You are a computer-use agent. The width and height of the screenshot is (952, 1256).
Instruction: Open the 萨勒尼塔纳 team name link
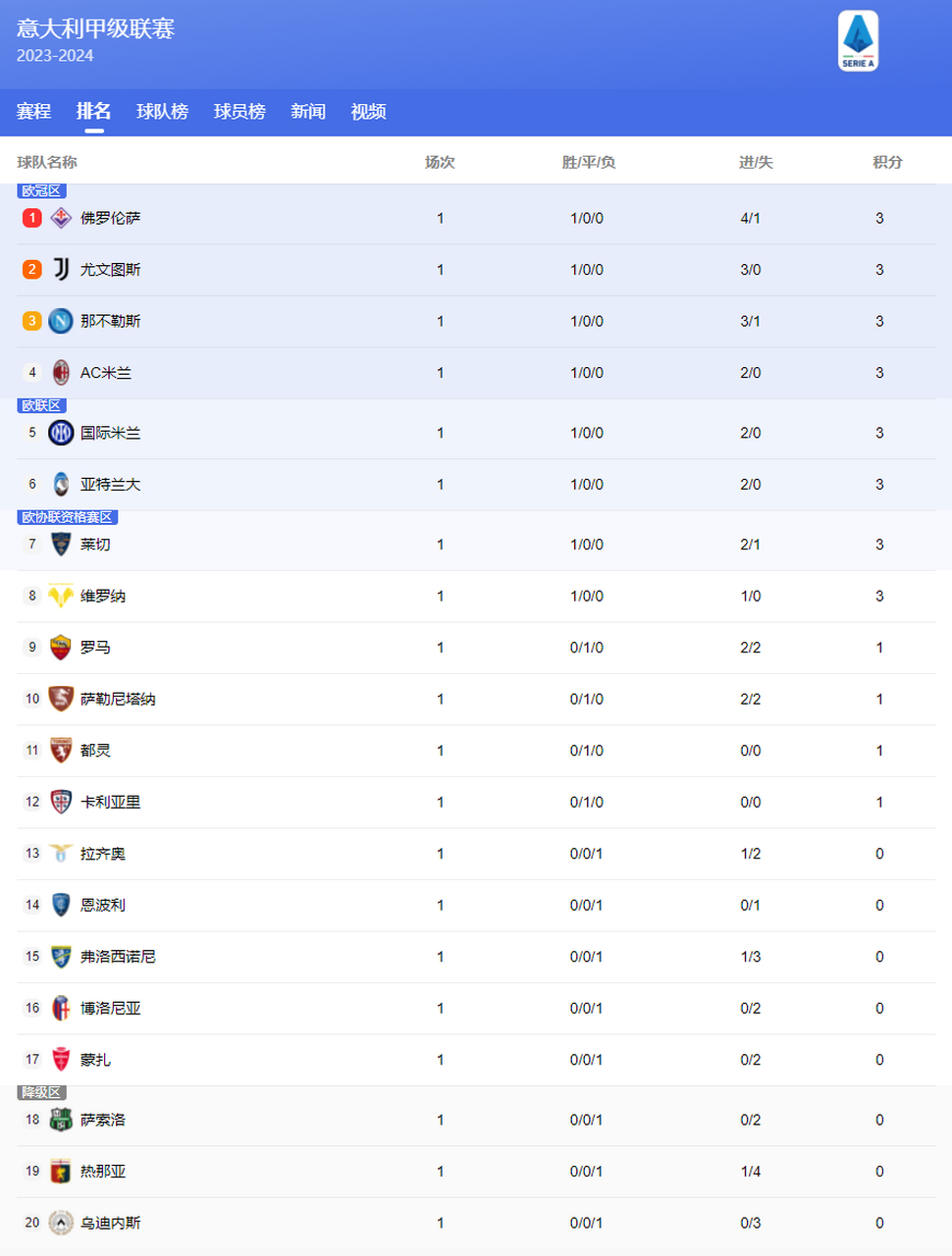coord(118,700)
